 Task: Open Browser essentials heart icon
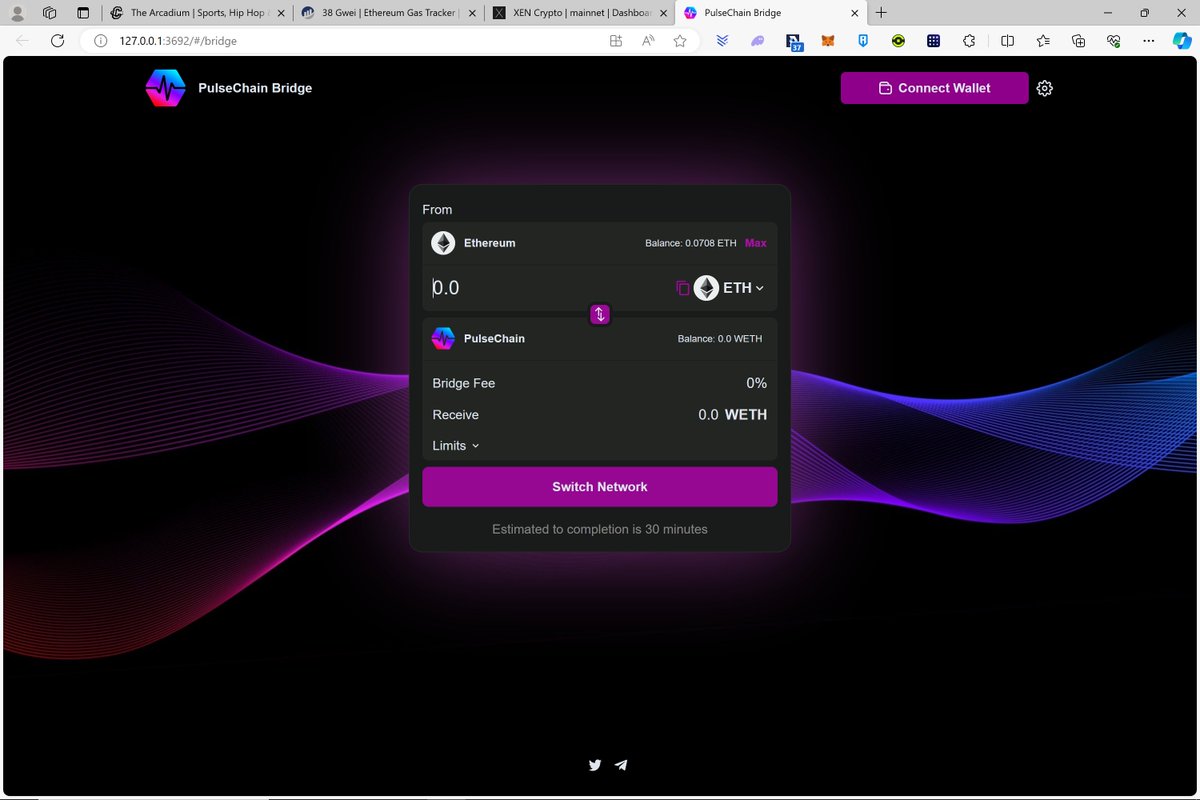click(x=1114, y=41)
